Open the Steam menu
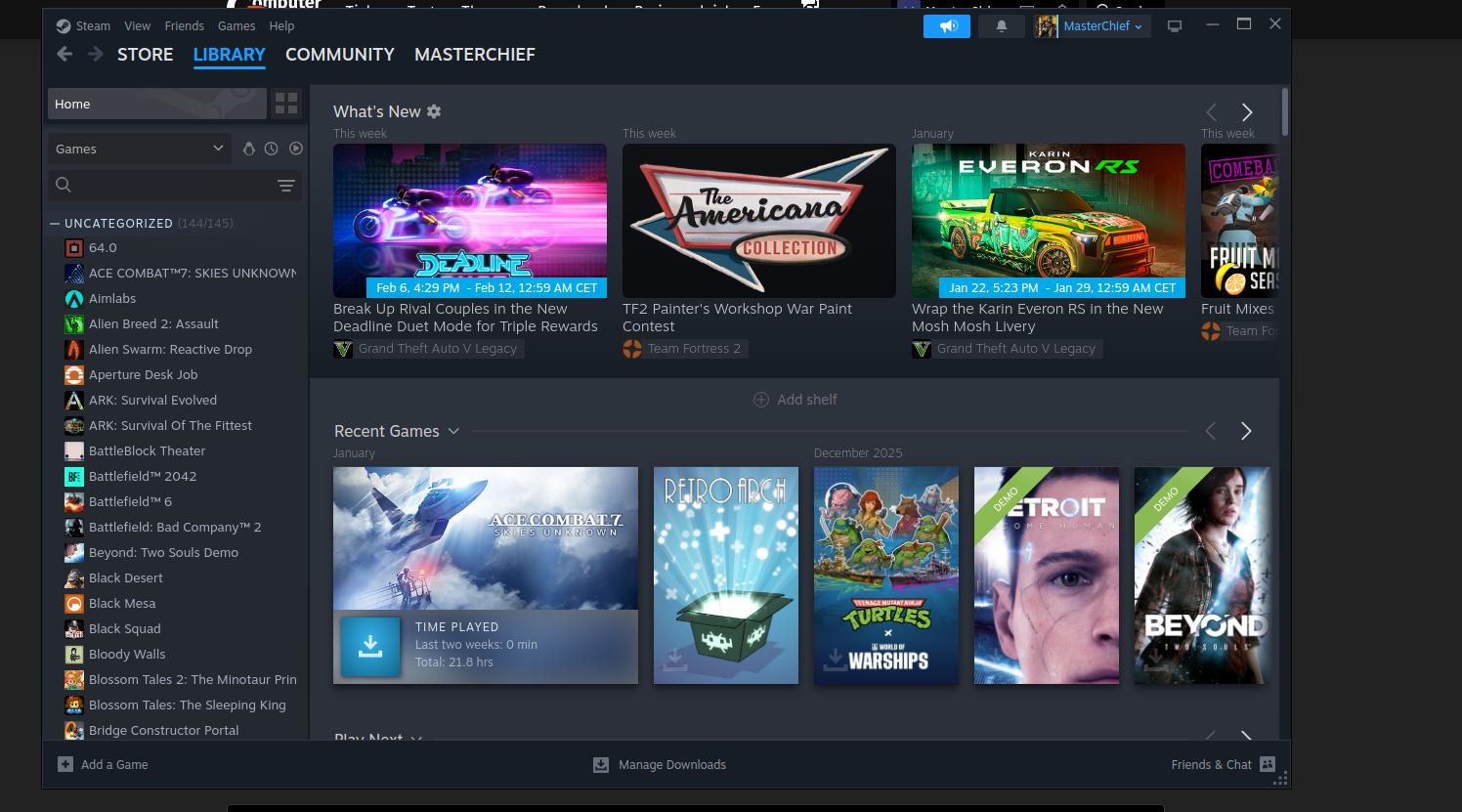1462x812 pixels. (93, 26)
